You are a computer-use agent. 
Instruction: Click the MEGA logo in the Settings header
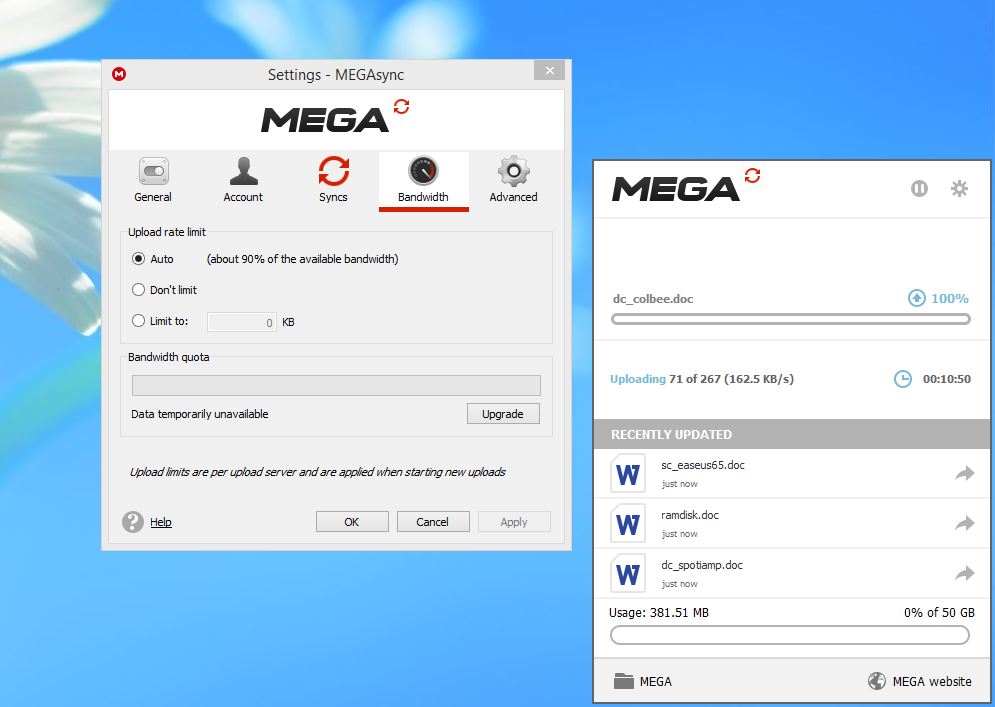click(x=334, y=116)
